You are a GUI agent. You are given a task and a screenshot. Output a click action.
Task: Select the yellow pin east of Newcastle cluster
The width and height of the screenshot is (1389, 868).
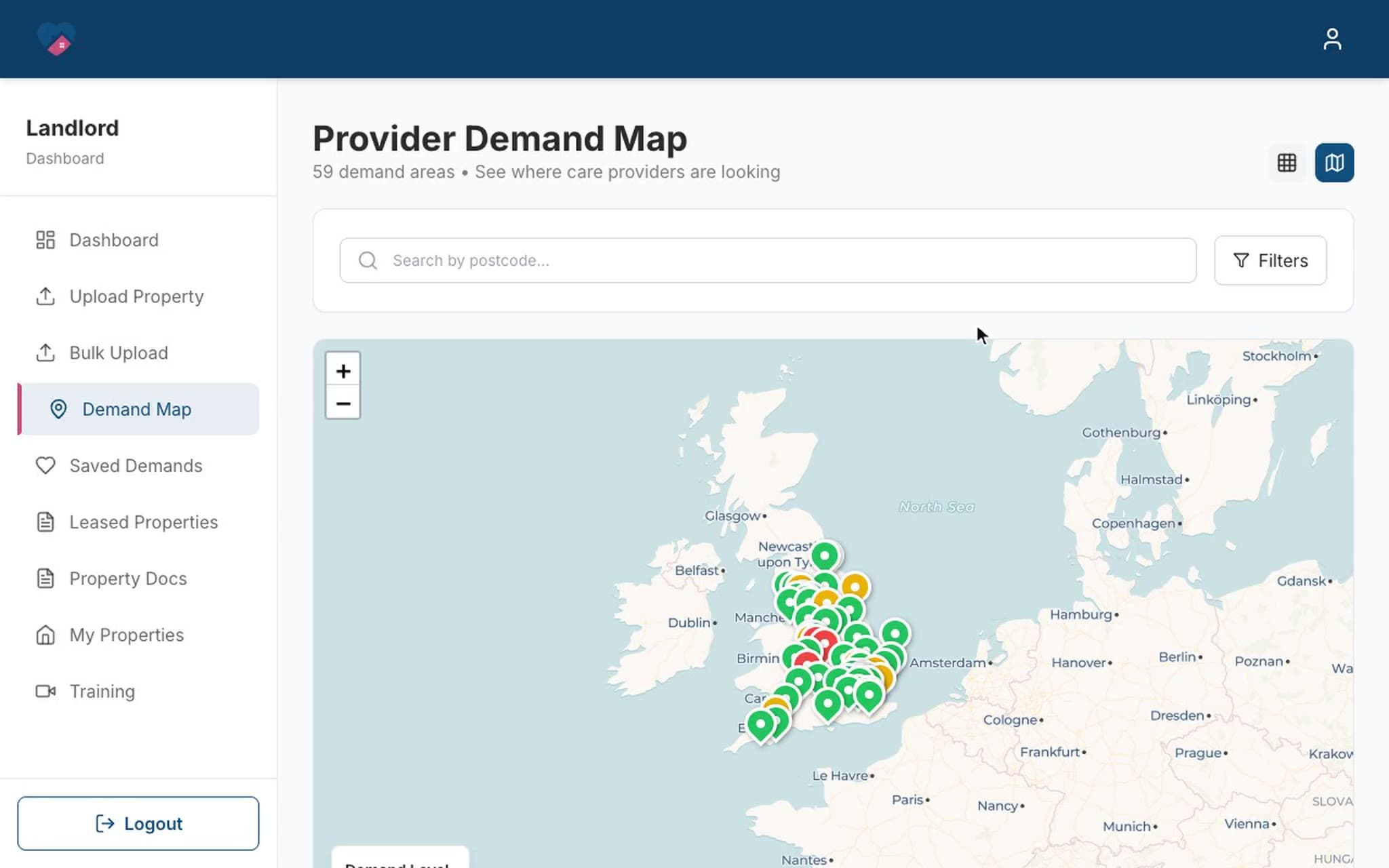[855, 587]
